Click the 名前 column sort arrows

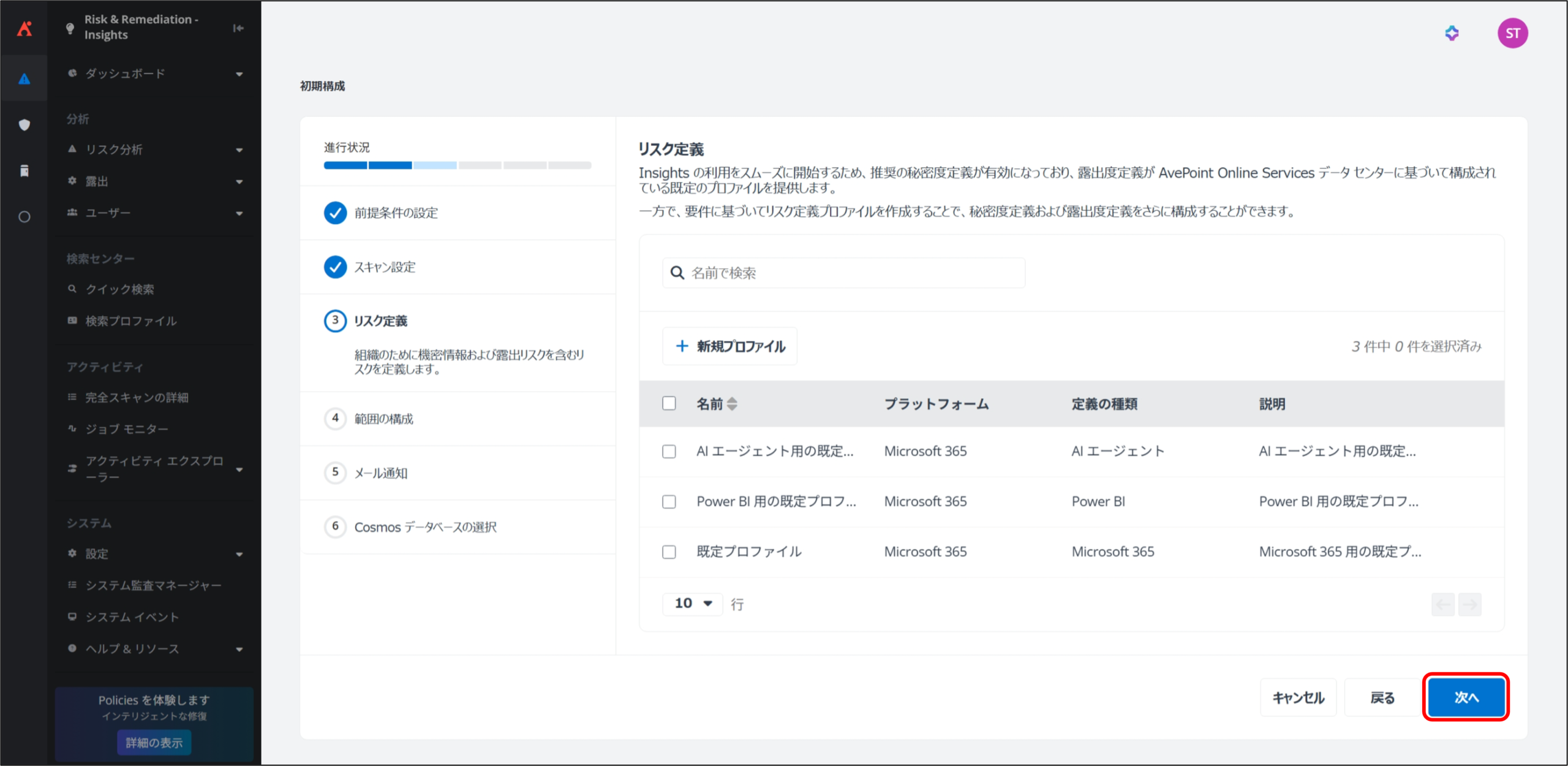click(x=732, y=404)
